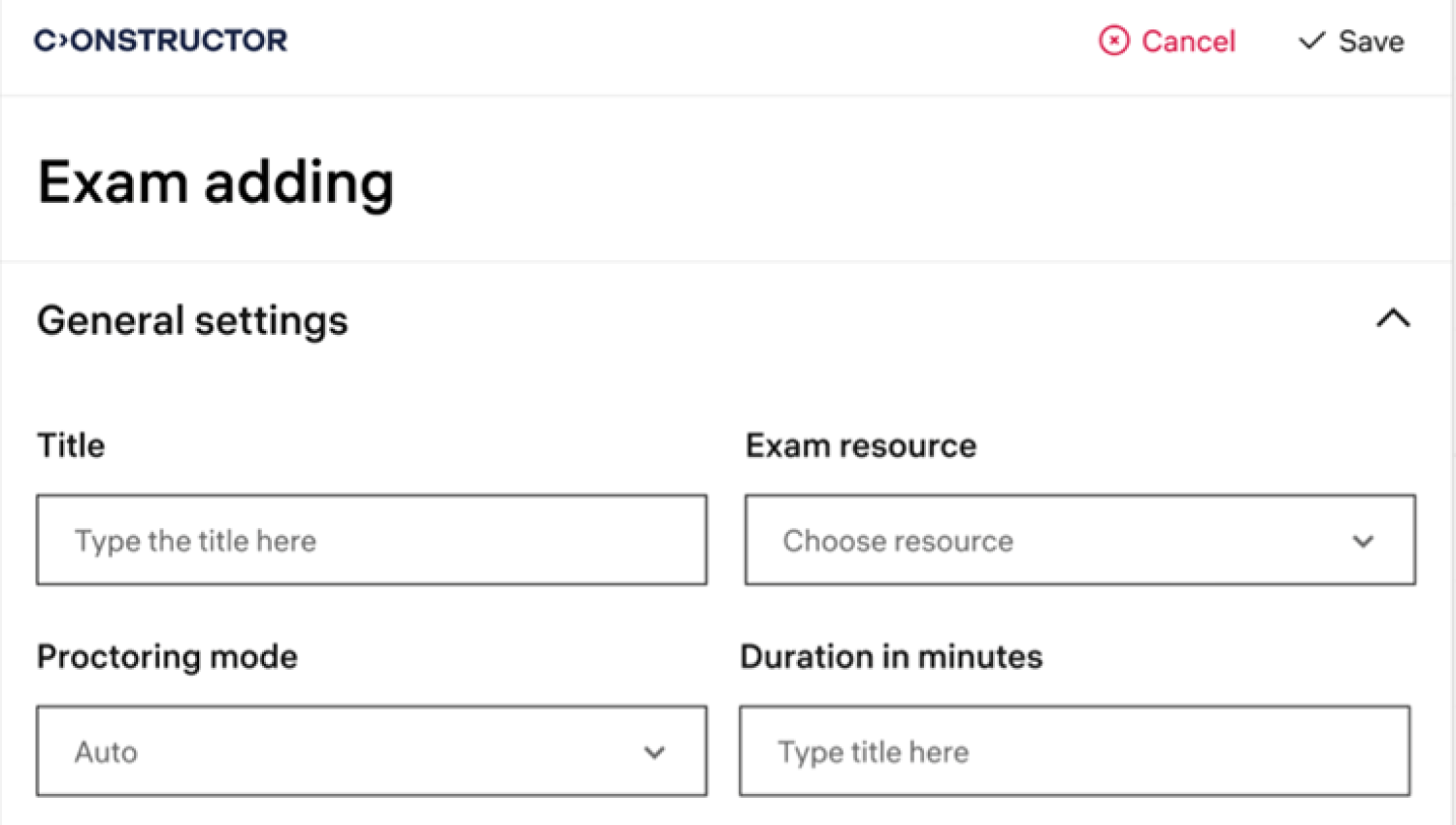The width and height of the screenshot is (1456, 825).
Task: Focus the Title input field
Action: 372,540
